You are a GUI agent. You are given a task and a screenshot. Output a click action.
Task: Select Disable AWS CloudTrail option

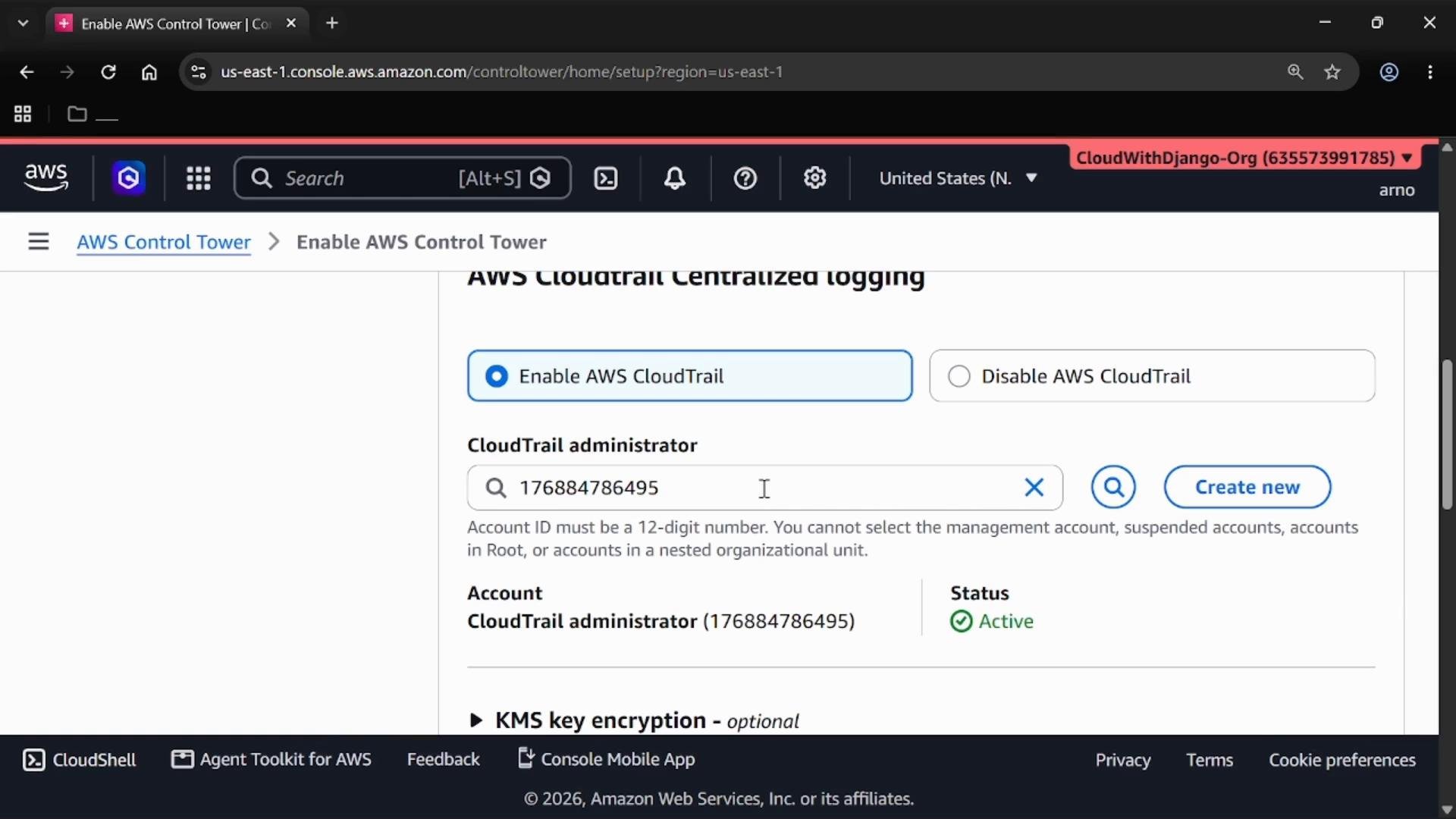tap(1152, 376)
